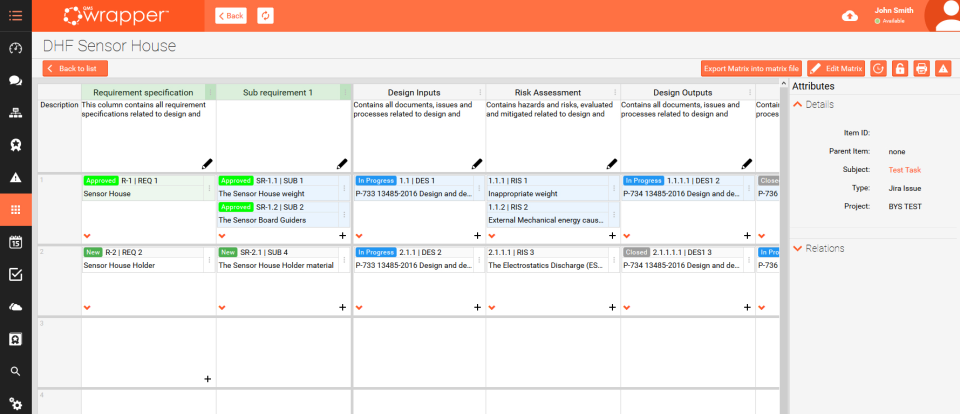Open the dashboard gauge icon in sidebar
This screenshot has height=414, width=960.
click(15, 48)
